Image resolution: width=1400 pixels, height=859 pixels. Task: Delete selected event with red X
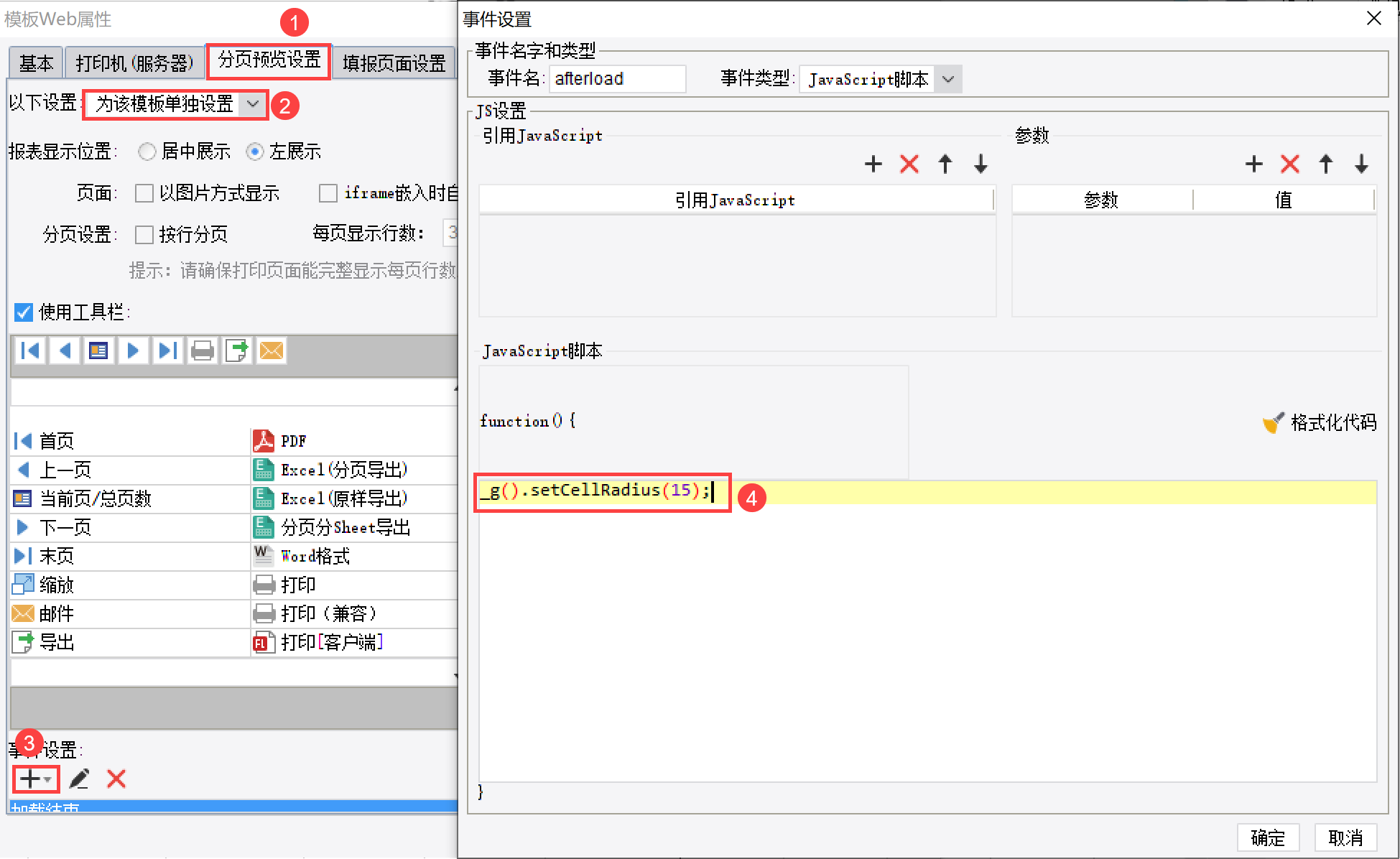(116, 779)
